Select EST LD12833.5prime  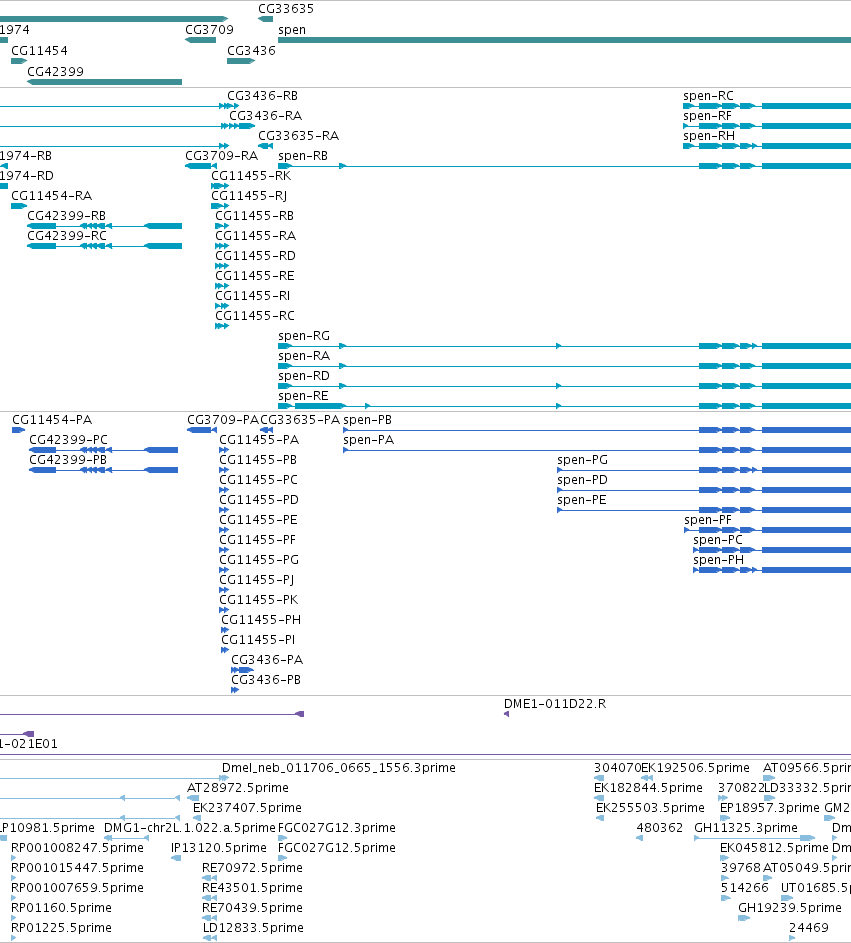pos(209,938)
